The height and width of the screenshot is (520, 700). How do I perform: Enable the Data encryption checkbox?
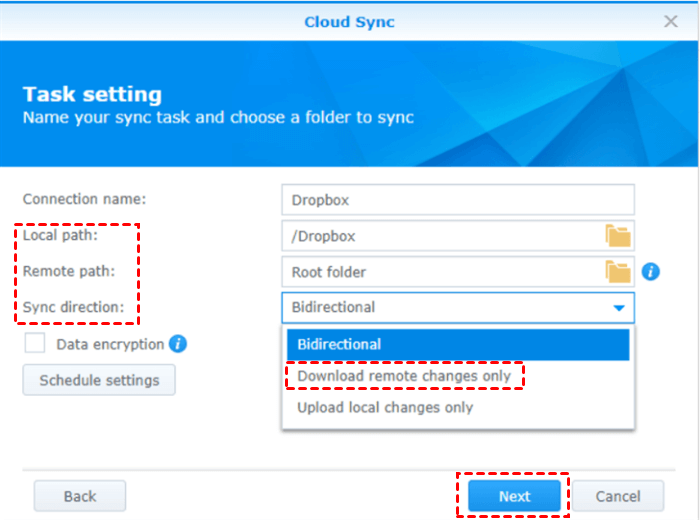[35, 344]
